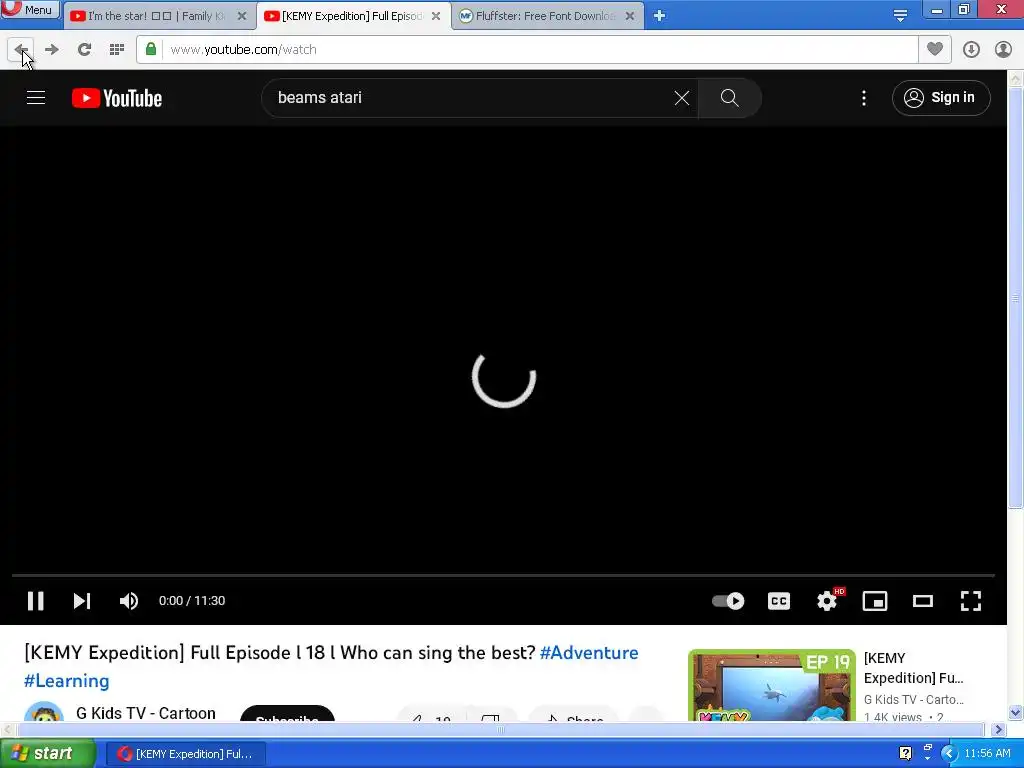The width and height of the screenshot is (1024, 768).
Task: Select the KEMY Expedition Full Episode tab
Action: pyautogui.click(x=351, y=16)
